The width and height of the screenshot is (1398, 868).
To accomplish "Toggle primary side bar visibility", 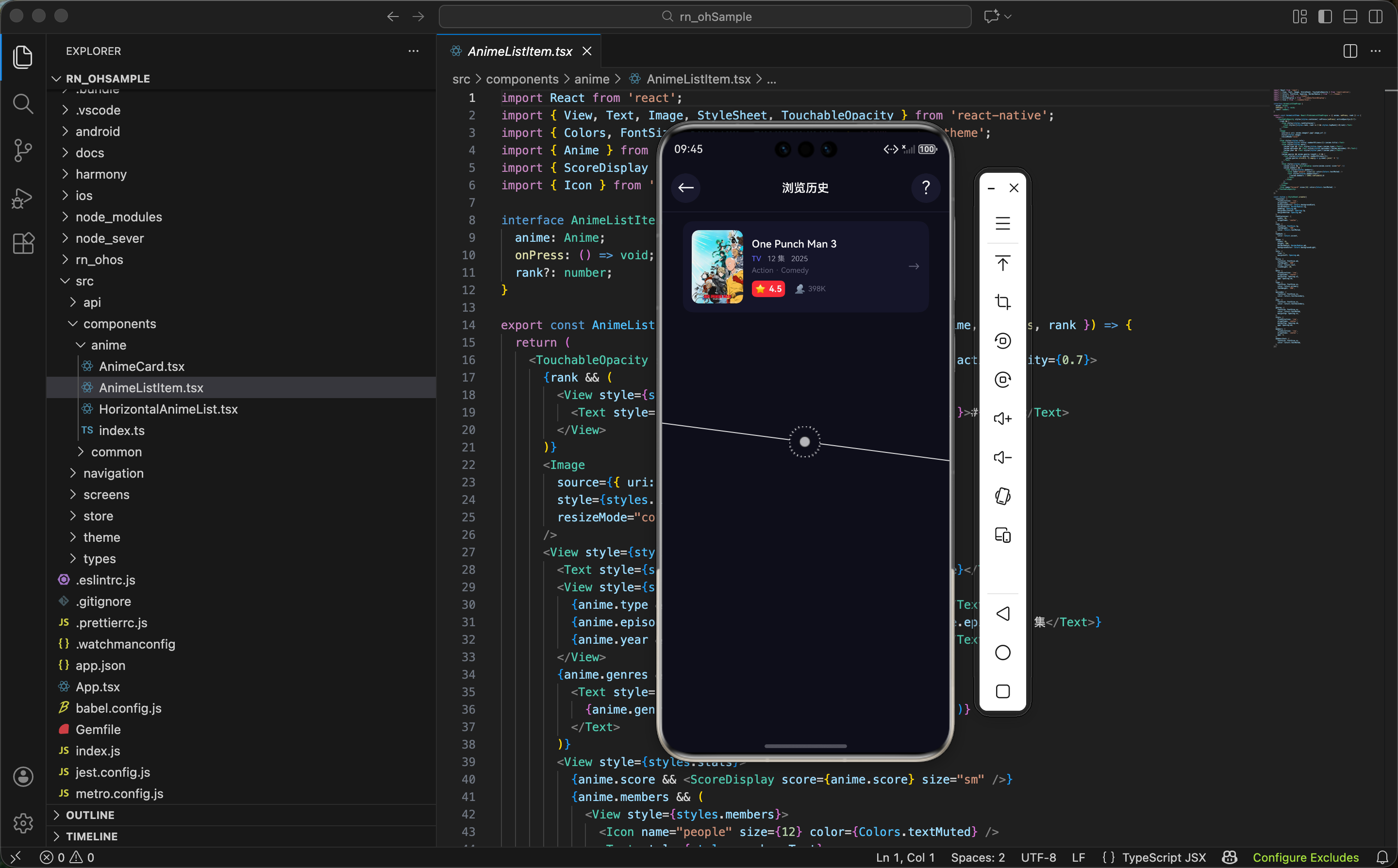I will point(1325,17).
